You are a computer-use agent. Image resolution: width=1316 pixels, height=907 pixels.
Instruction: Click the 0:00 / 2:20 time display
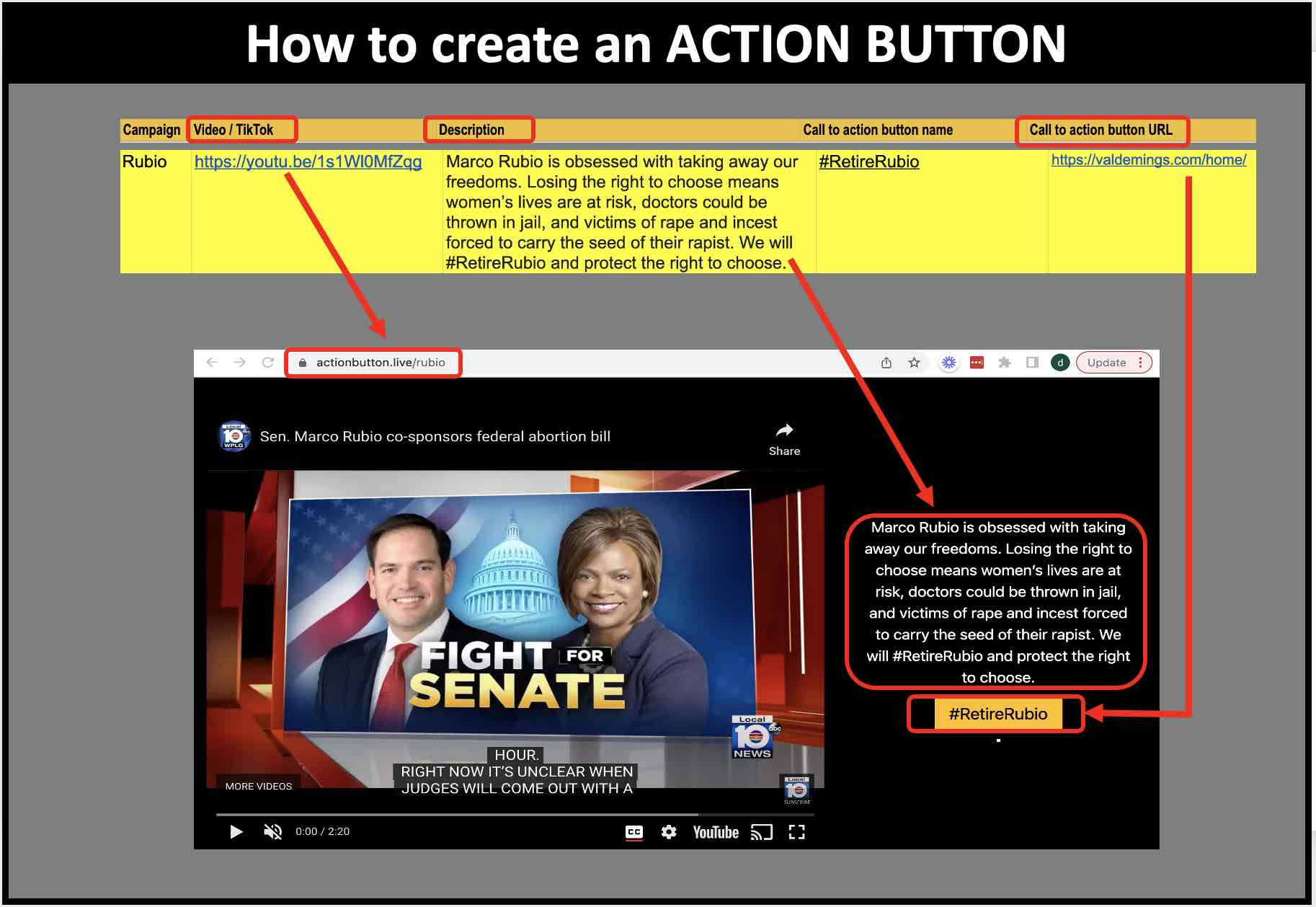click(x=322, y=831)
